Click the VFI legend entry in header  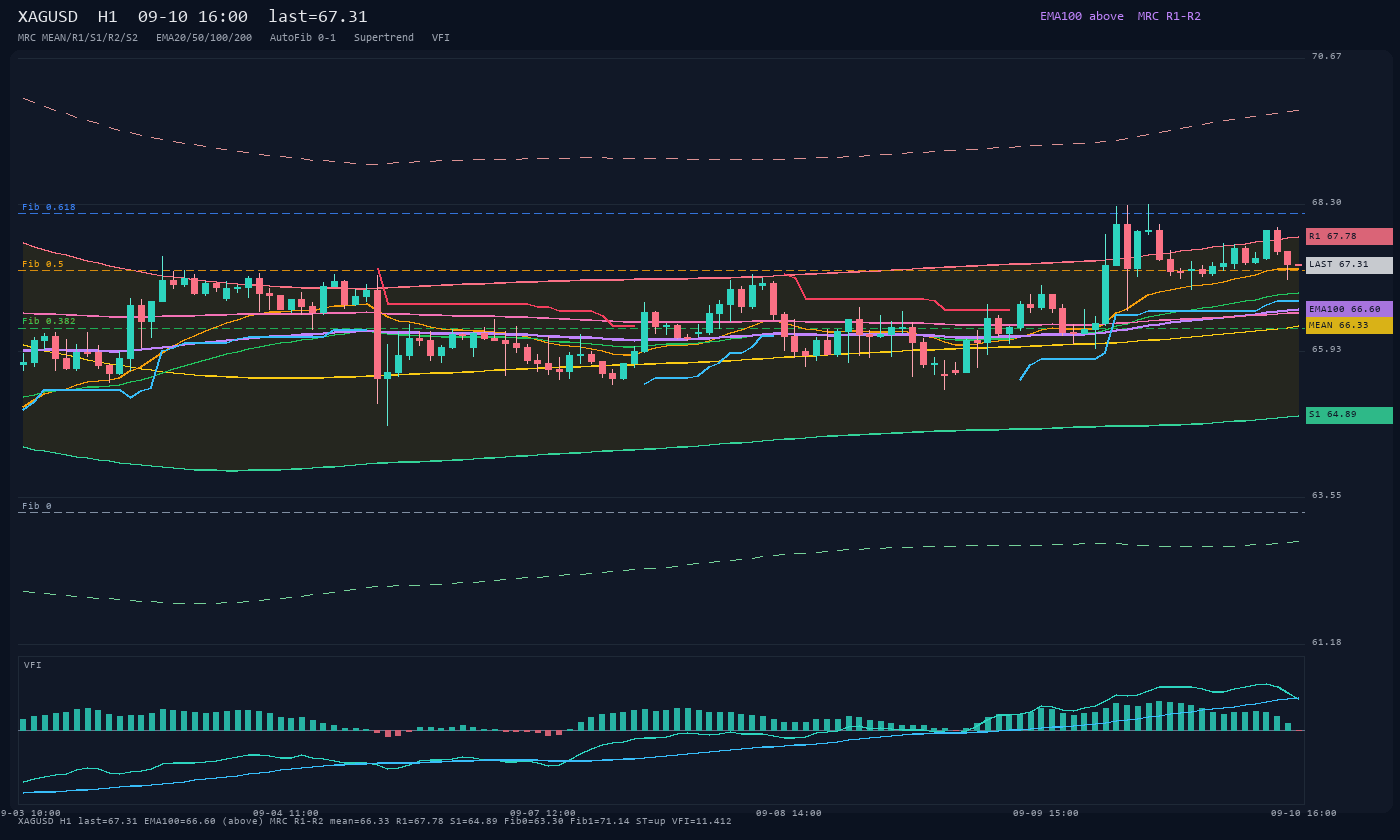pyautogui.click(x=441, y=38)
